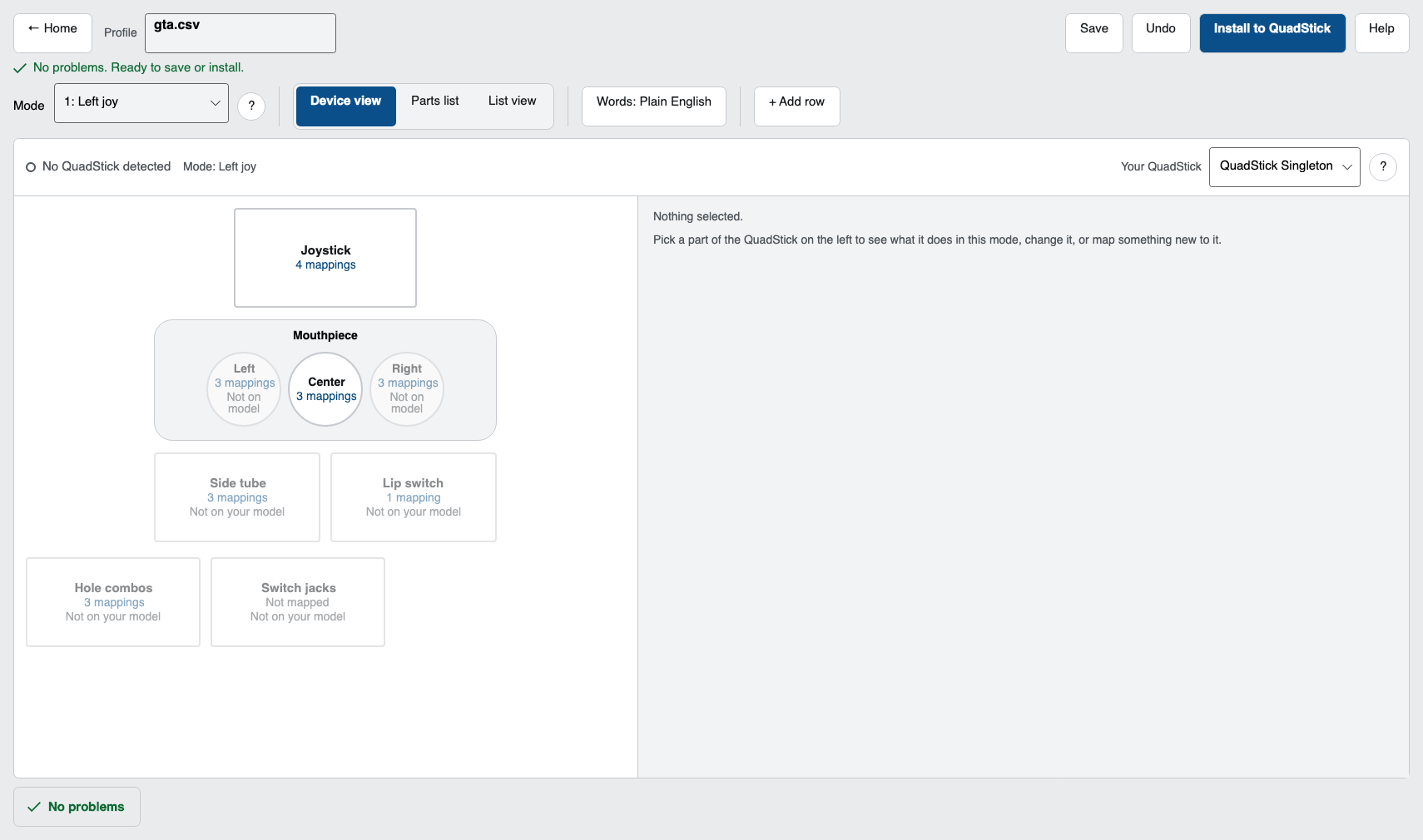Select the Joystick part box

[x=325, y=258]
